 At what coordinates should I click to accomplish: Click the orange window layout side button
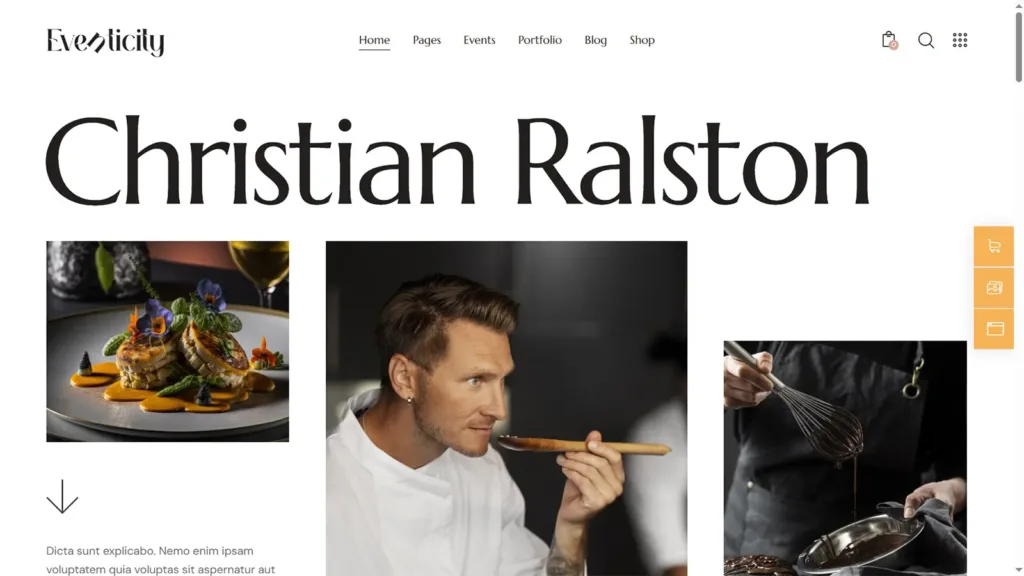993,328
